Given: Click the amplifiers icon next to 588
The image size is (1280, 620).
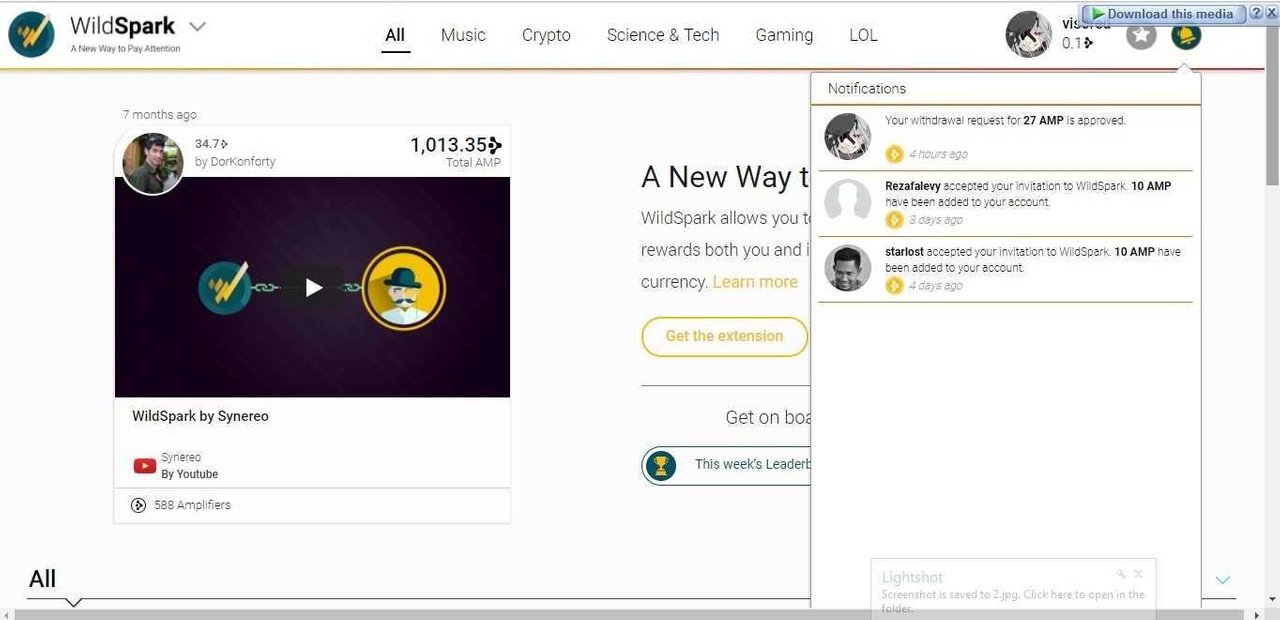Looking at the screenshot, I should coord(139,505).
